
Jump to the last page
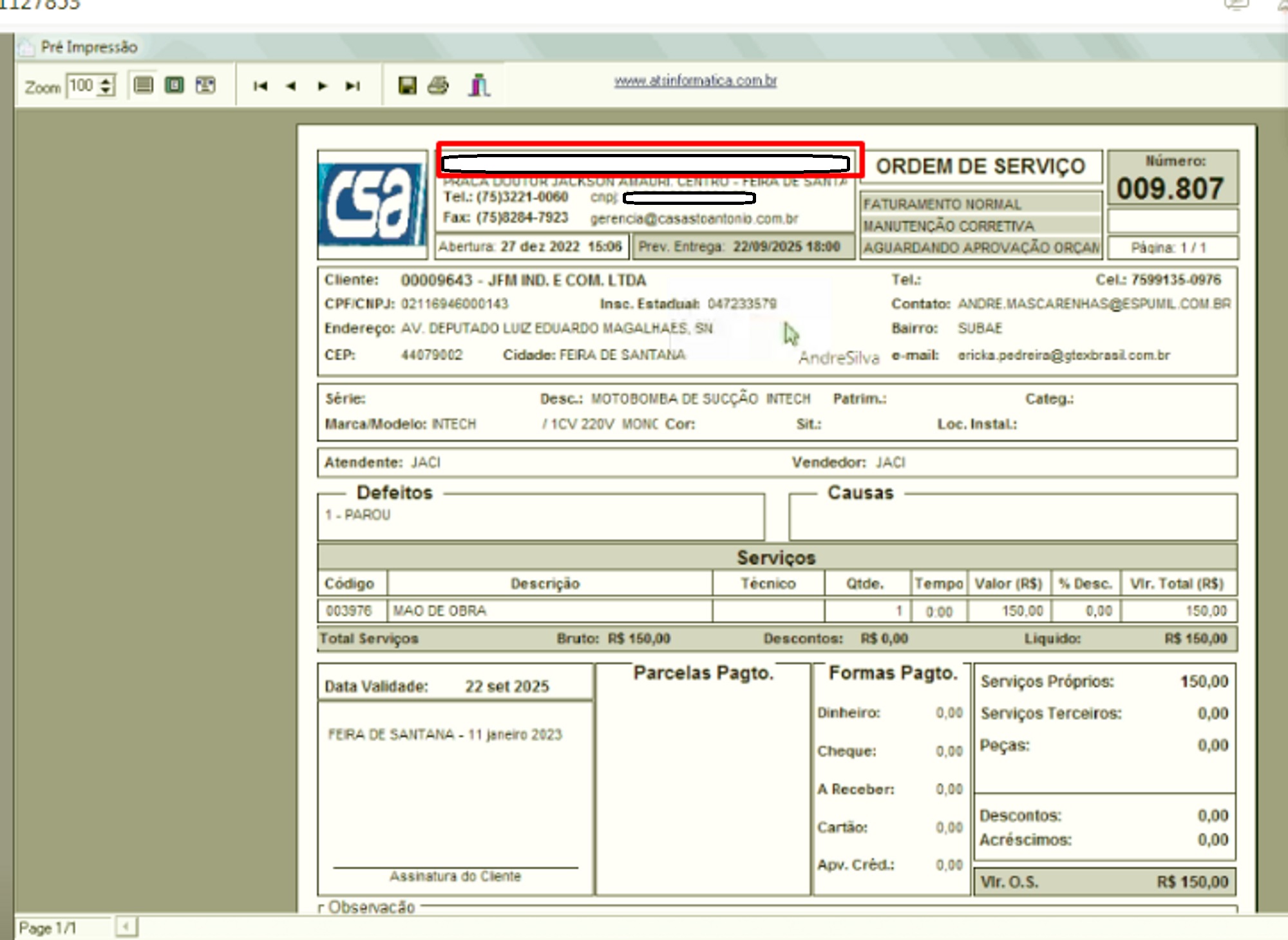(x=353, y=86)
